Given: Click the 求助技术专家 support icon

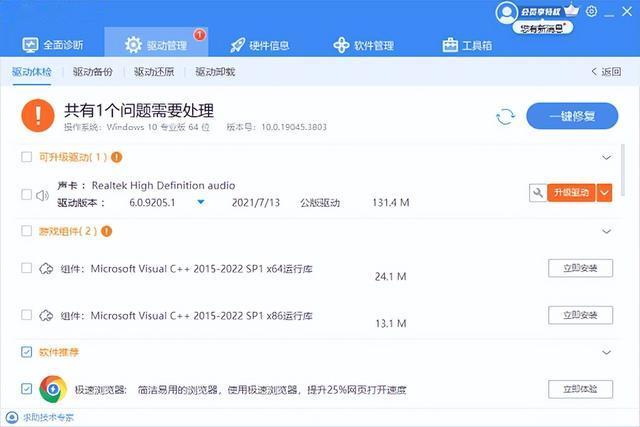Looking at the screenshot, I should pos(12,417).
